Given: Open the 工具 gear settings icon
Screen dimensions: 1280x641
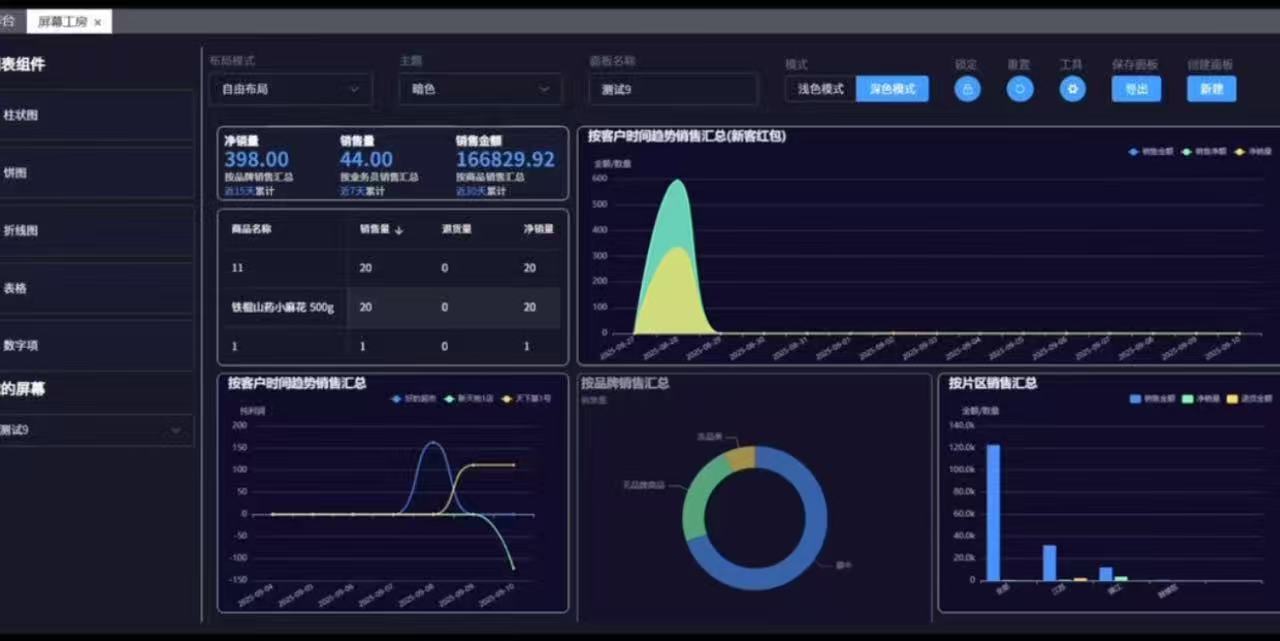Looking at the screenshot, I should [1073, 89].
